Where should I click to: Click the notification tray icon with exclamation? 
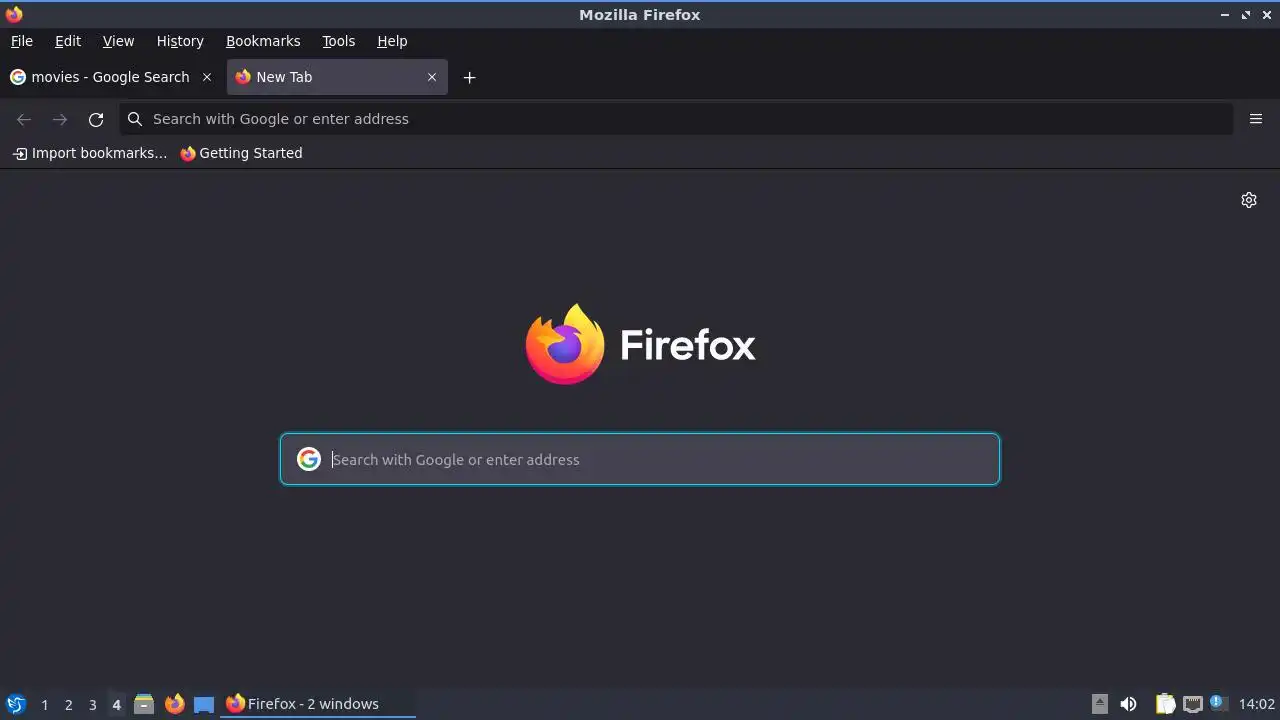[1218, 703]
